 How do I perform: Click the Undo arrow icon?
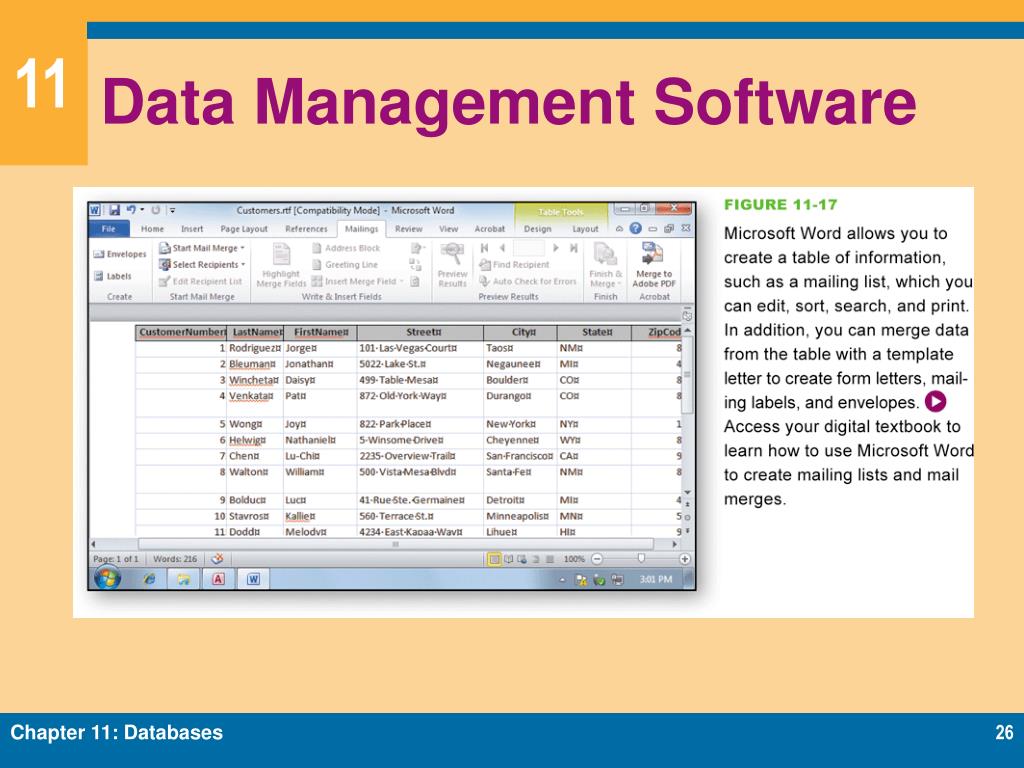[x=131, y=210]
